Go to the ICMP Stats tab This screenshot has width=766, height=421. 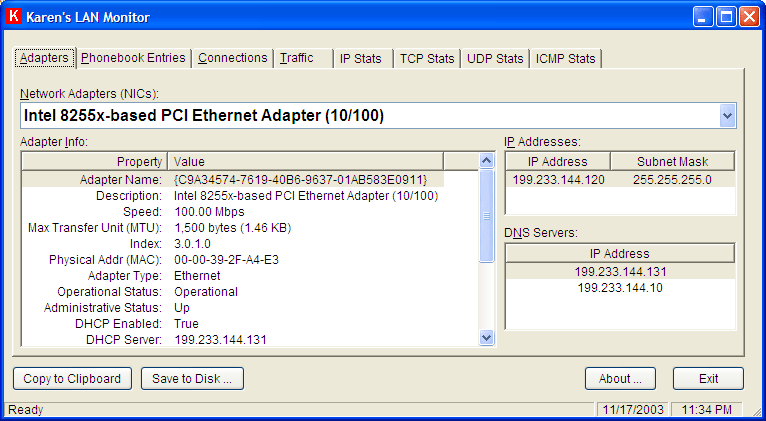(x=566, y=58)
